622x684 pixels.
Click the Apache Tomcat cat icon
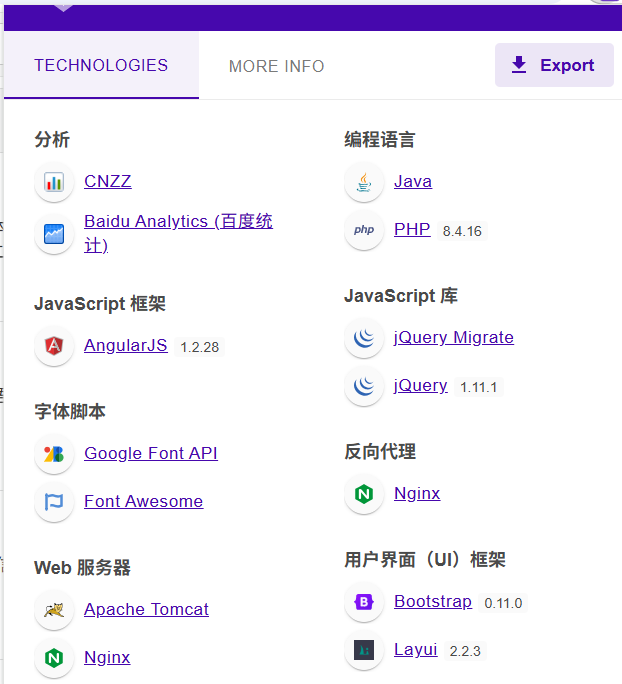[54, 610]
